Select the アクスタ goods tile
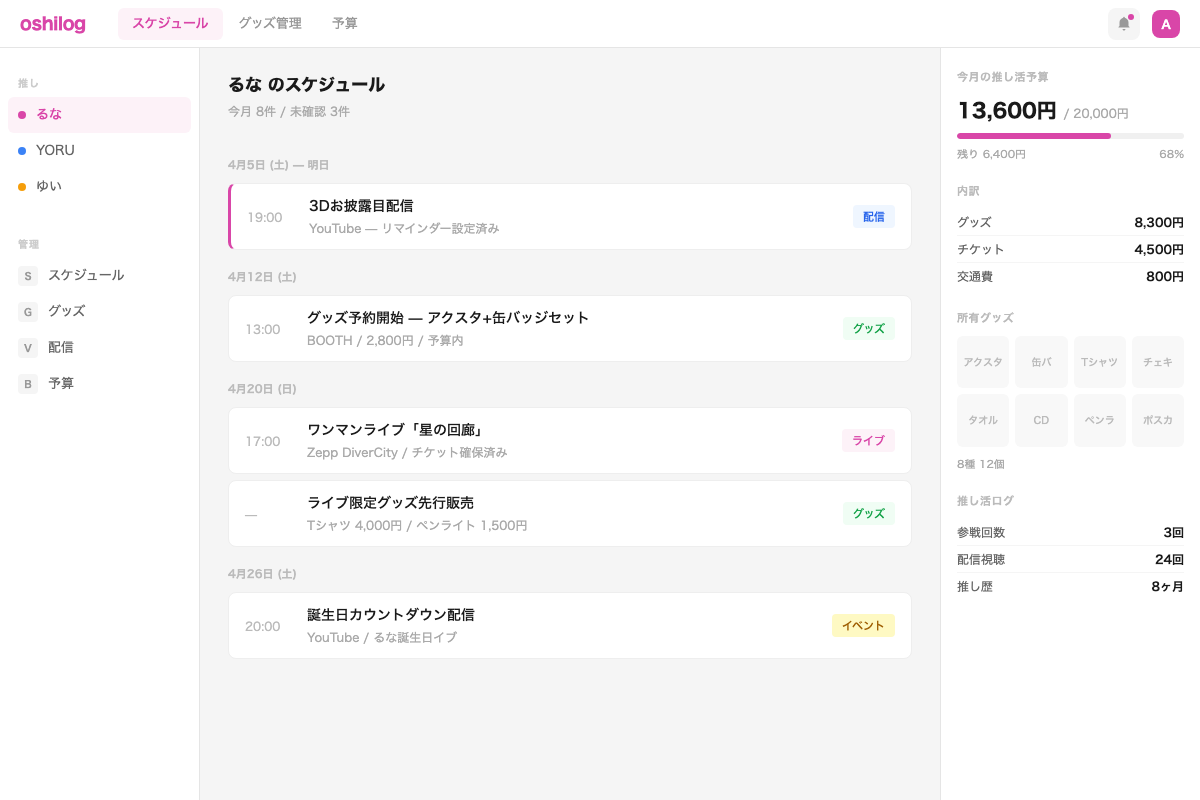 point(983,362)
